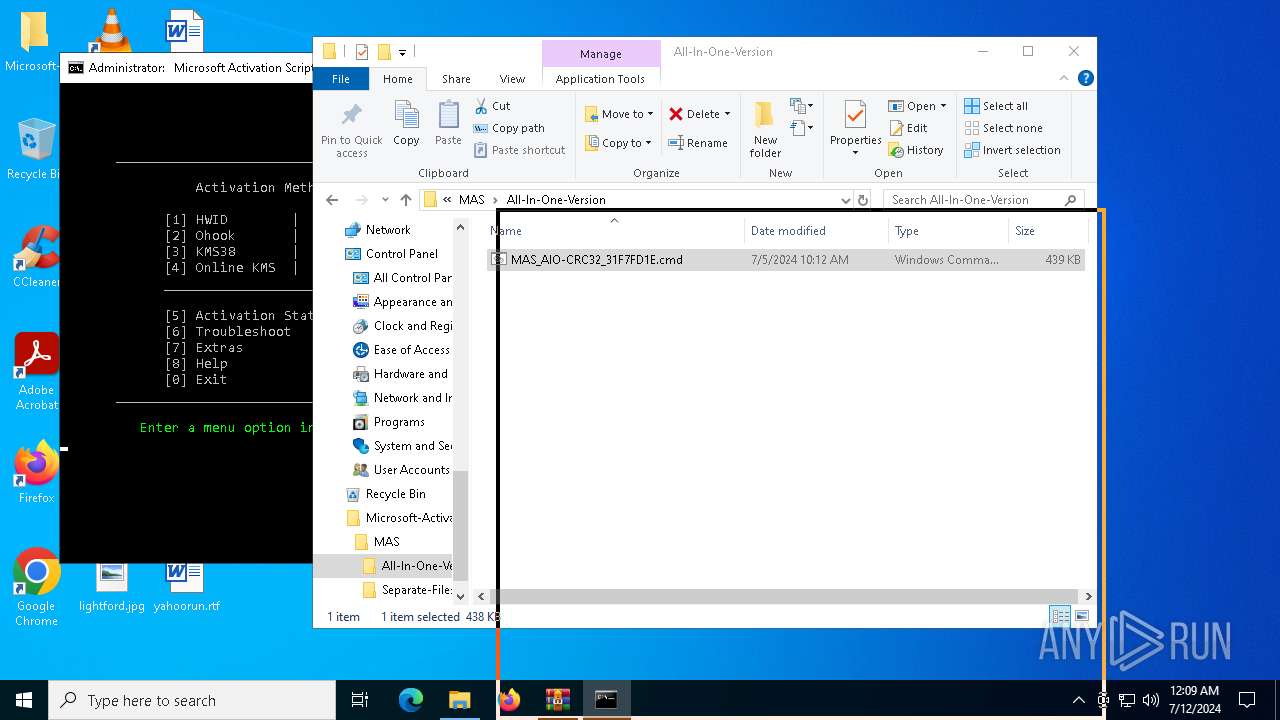Open the WinRAR taskbar icon

click(x=557, y=700)
